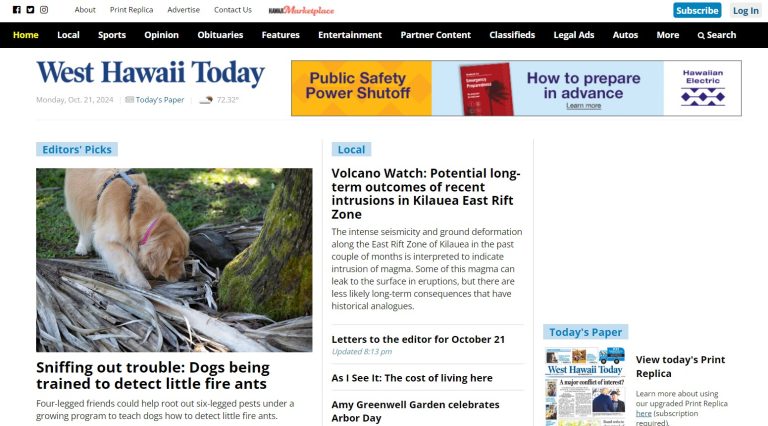Open the Print Replica top link
Viewport: 768px width, 426px height.
click(x=131, y=10)
